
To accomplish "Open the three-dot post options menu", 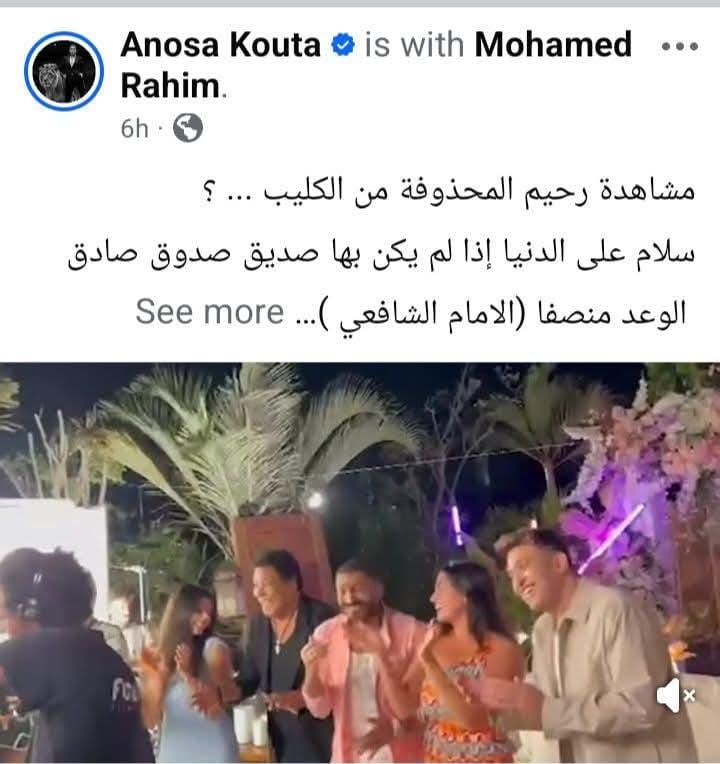I will [x=680, y=47].
